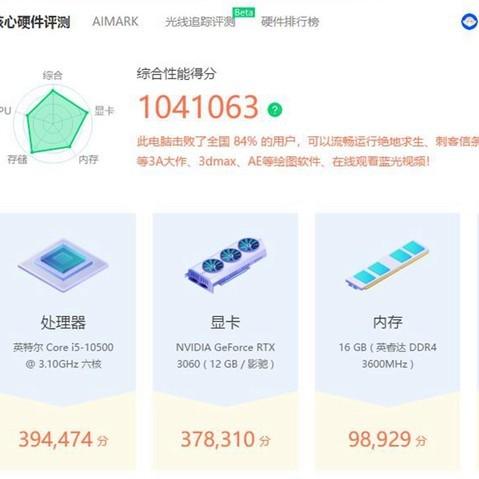479x479 pixels.
Task: Click the 内存 card title
Action: 387,322
